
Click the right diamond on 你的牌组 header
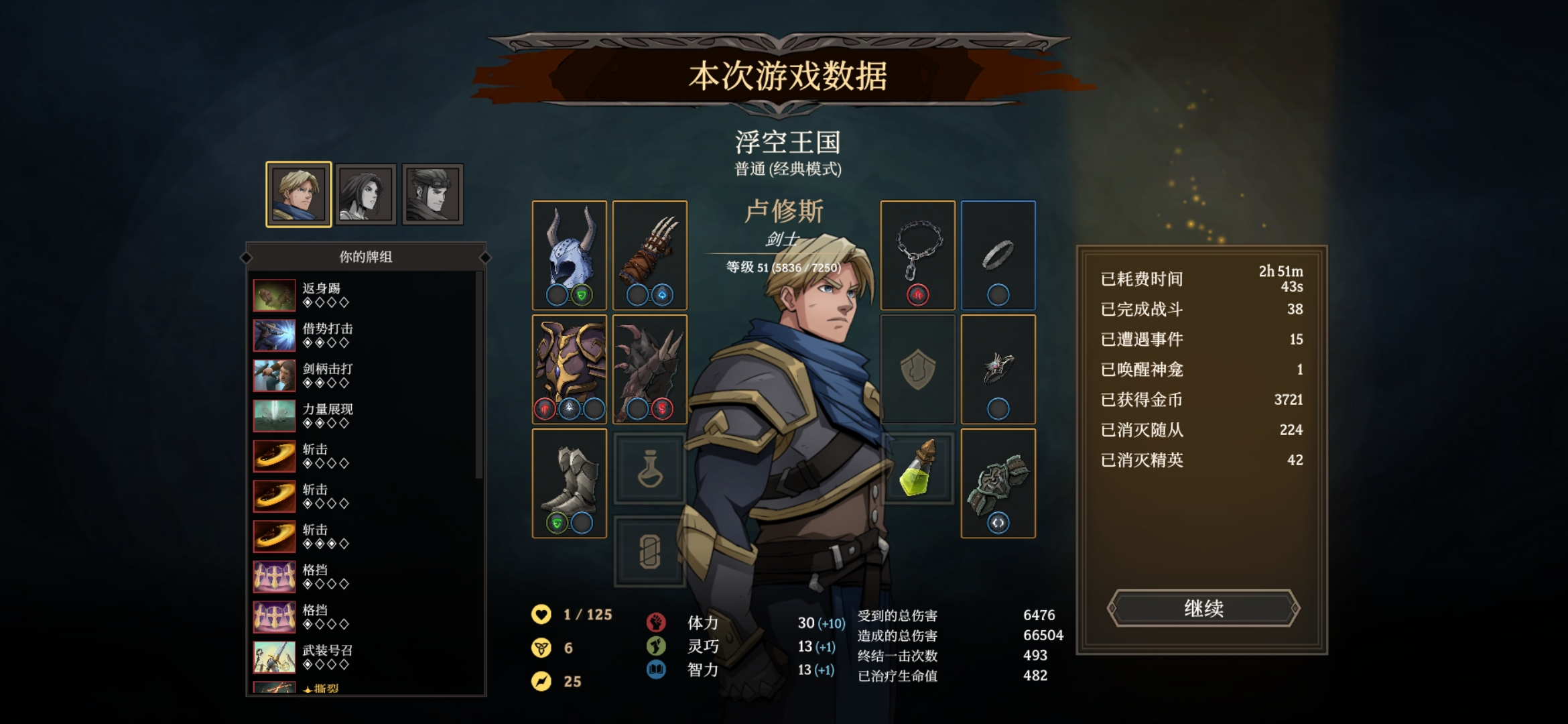[485, 257]
